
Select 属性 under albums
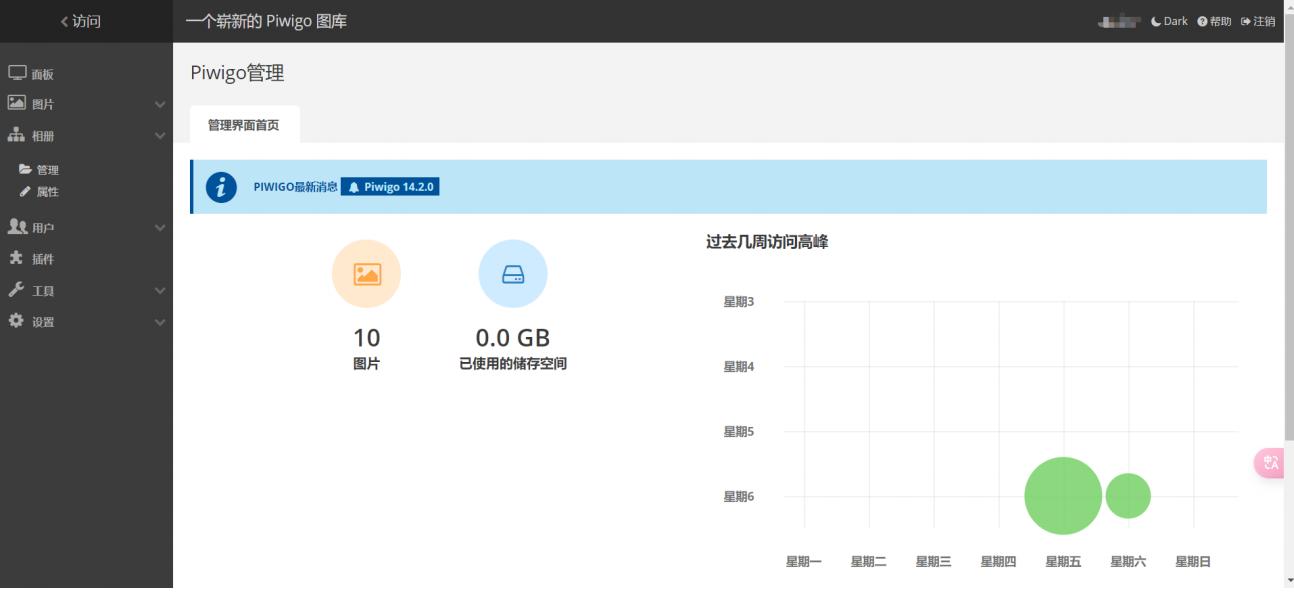click(x=48, y=192)
